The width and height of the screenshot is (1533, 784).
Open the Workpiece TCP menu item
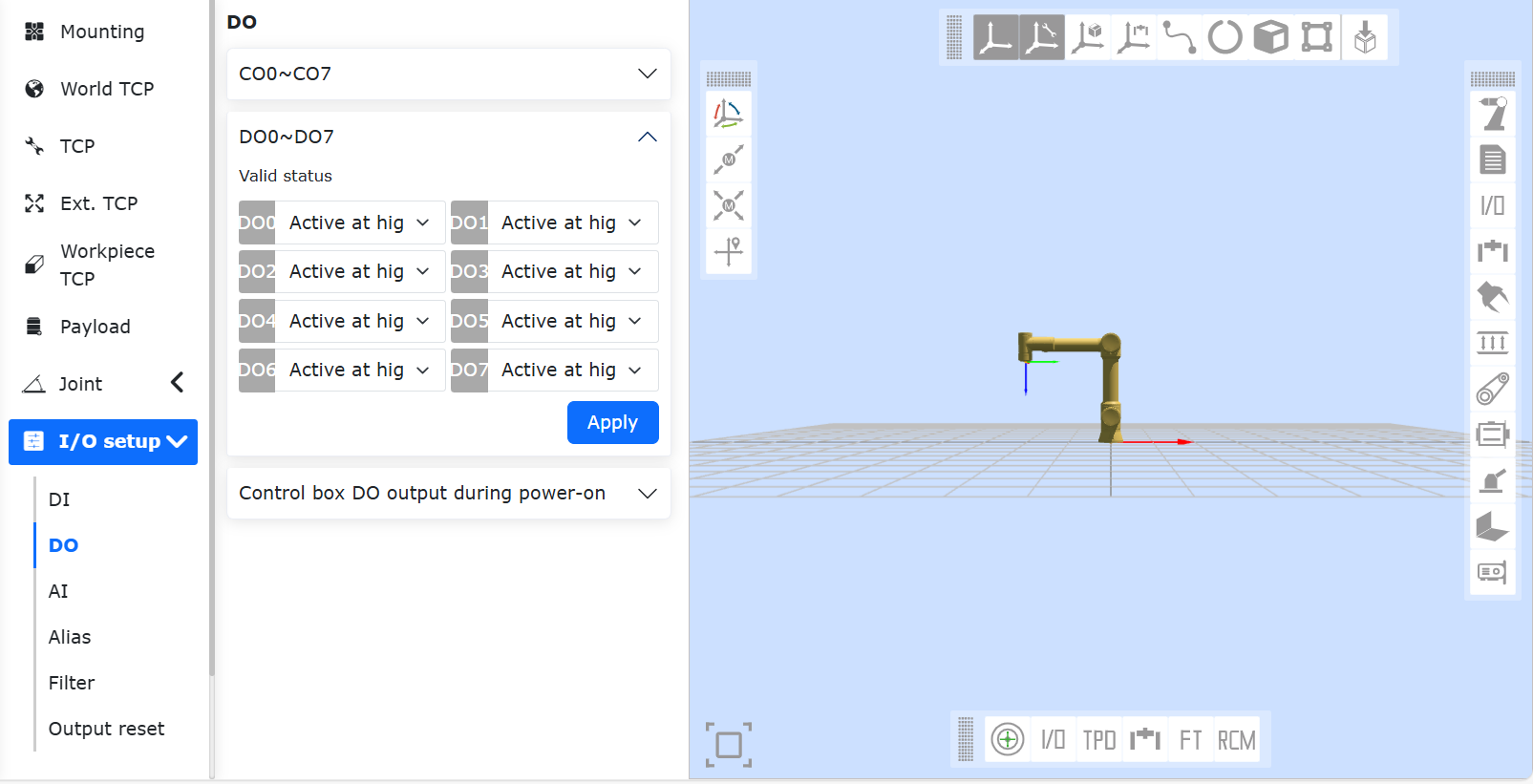click(x=103, y=265)
